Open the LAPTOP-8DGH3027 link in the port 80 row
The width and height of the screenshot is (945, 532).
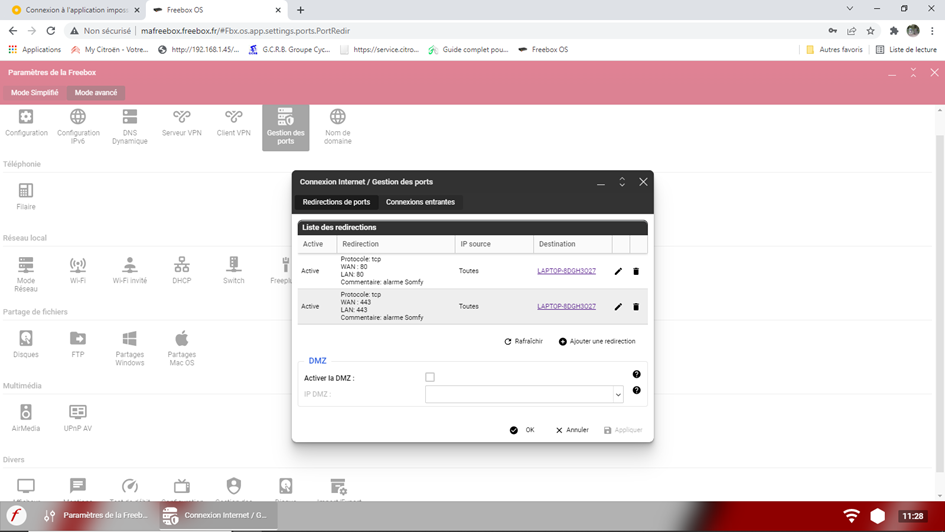pos(567,271)
